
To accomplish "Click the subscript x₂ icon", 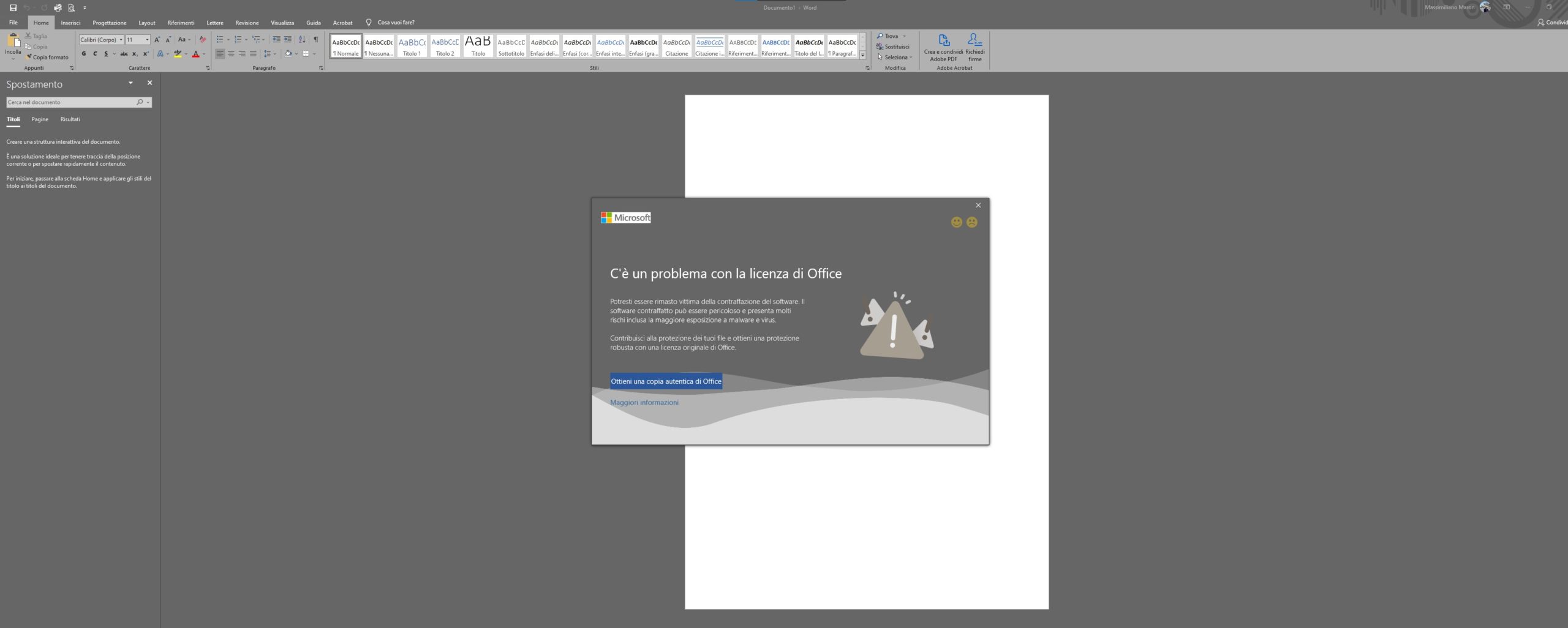I will (135, 54).
